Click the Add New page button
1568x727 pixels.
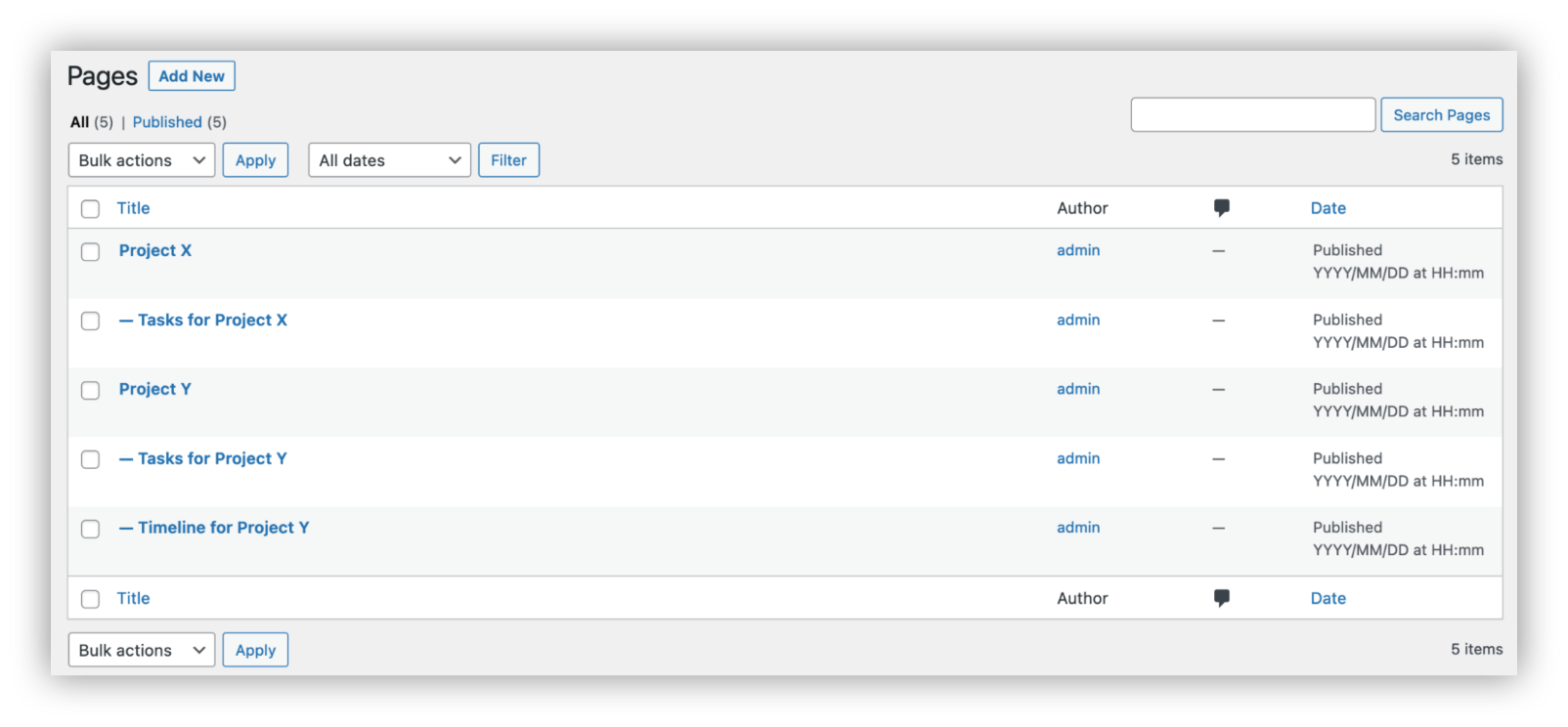[192, 76]
